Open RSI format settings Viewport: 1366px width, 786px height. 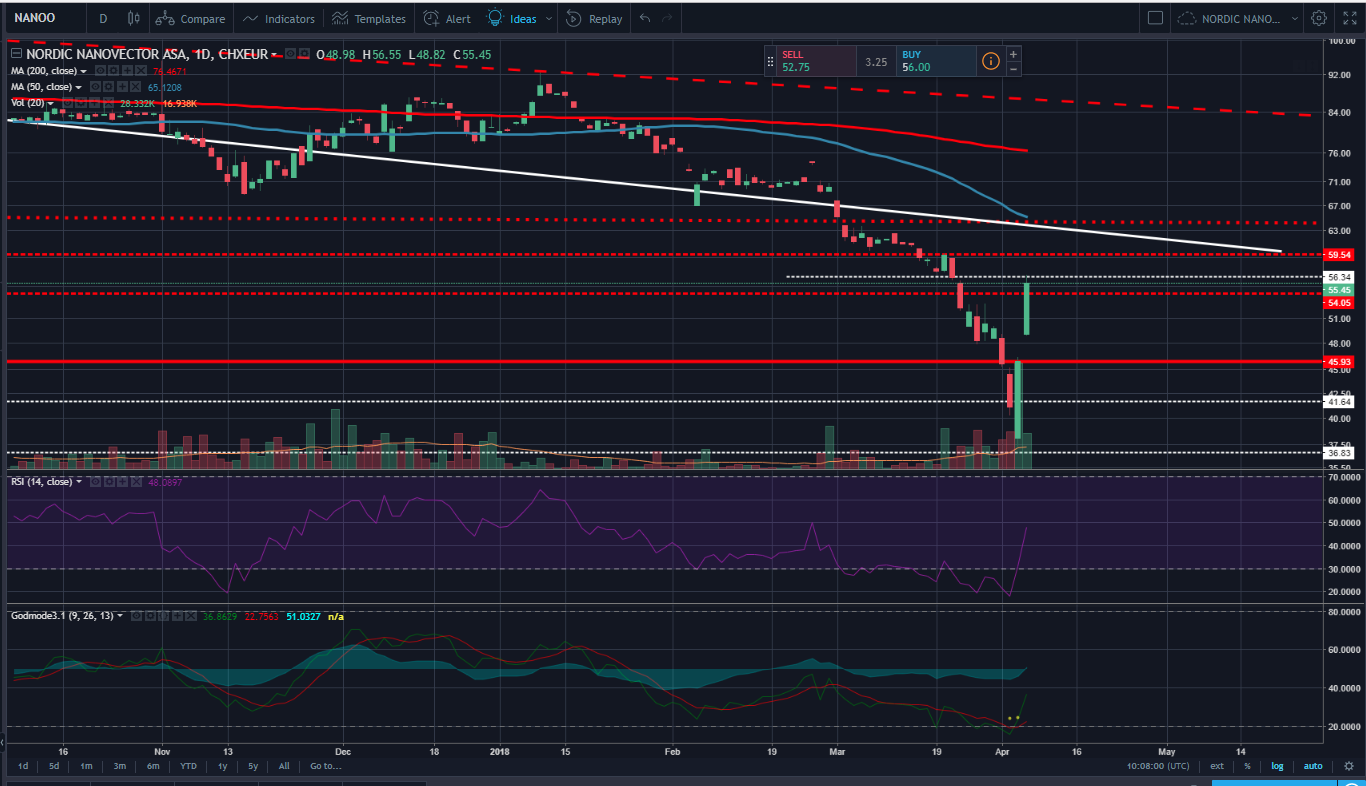[x=109, y=481]
